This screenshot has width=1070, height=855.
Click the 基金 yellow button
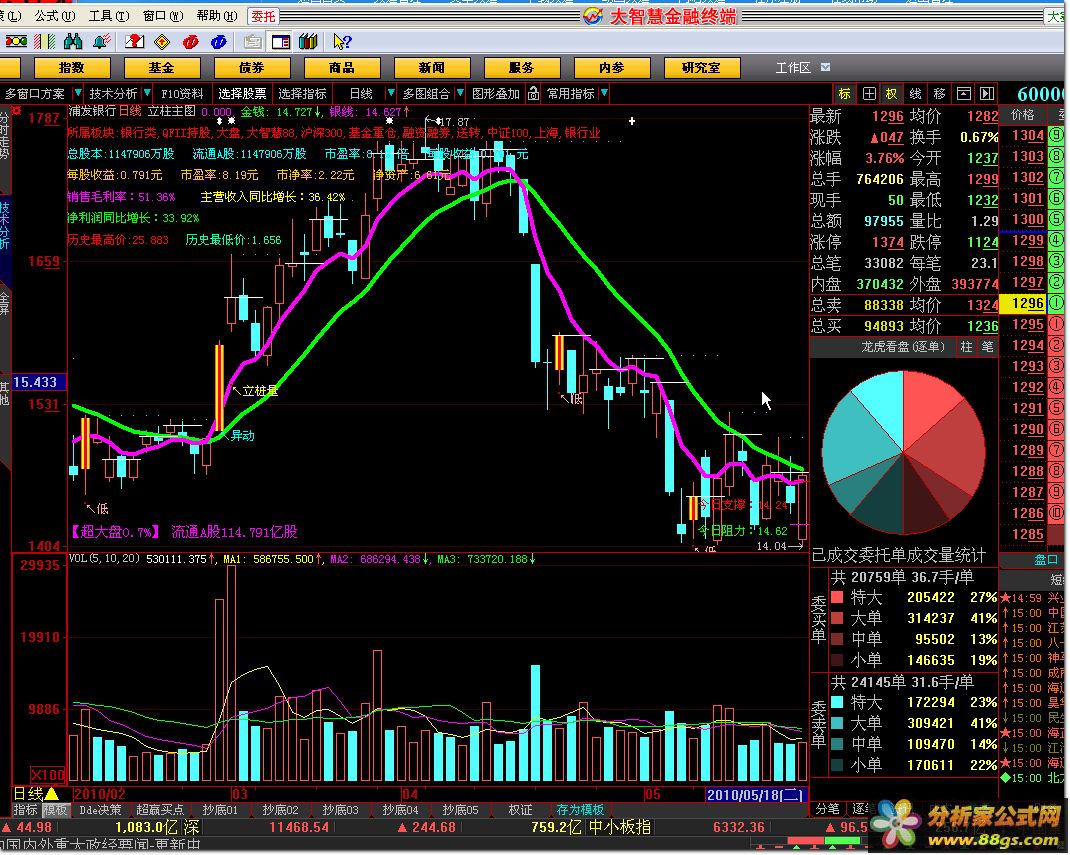point(162,68)
